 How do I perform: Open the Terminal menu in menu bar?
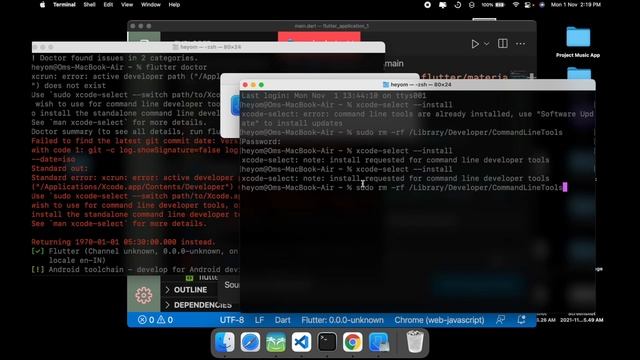click(x=64, y=5)
